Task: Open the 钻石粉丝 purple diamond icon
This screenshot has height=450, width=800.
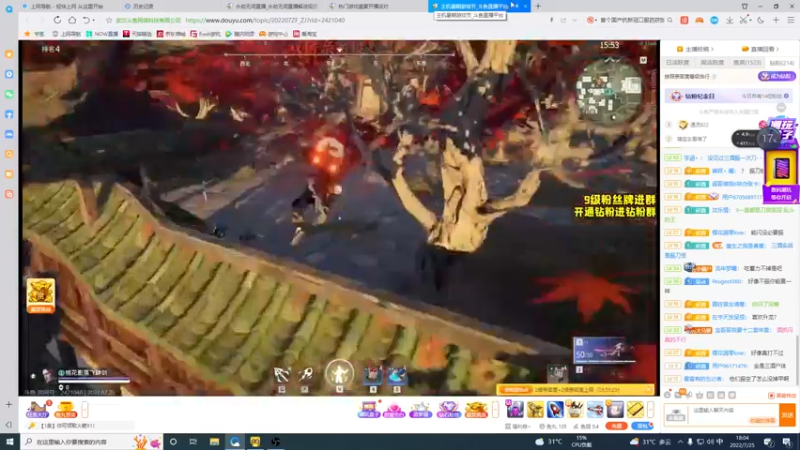Action: pos(448,410)
